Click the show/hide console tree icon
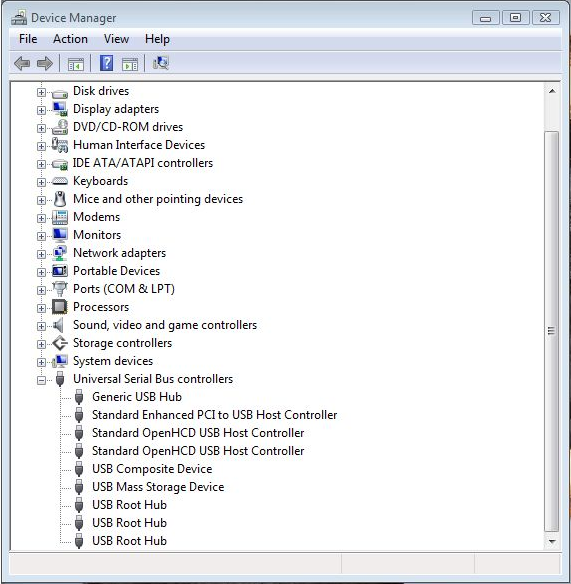Image resolution: width=571 pixels, height=584 pixels. [x=76, y=64]
